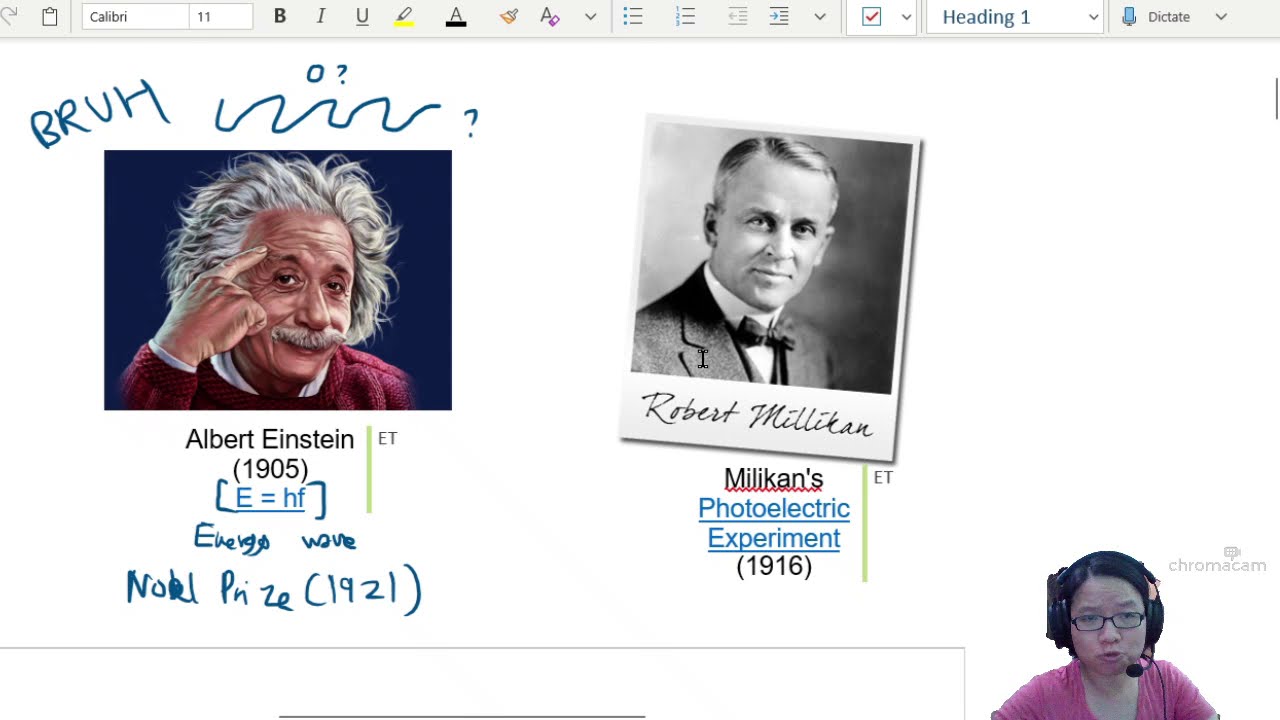
Task: Click the Dictate microphone button
Action: point(1157,16)
